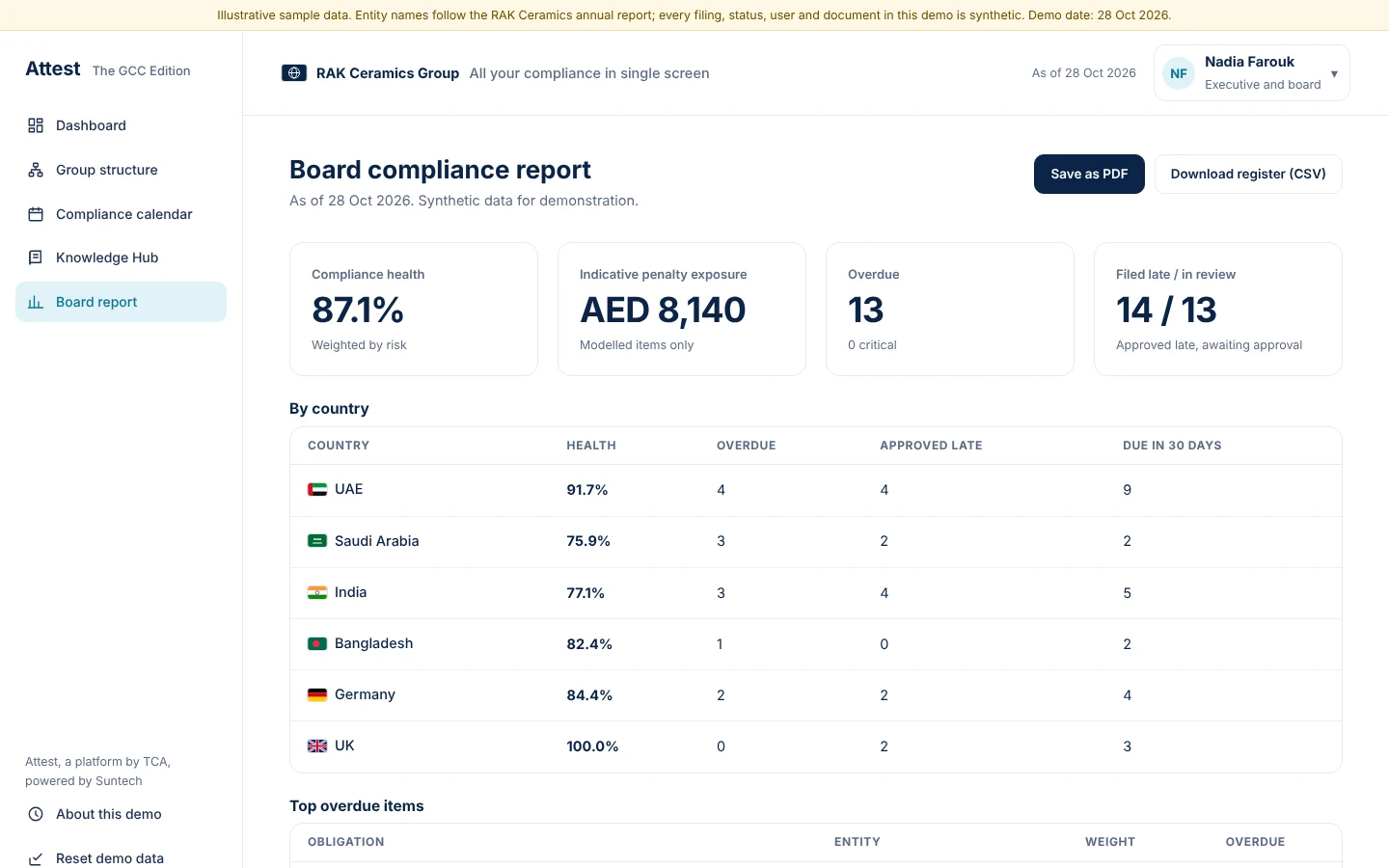Click the Board report chart icon

point(36,302)
